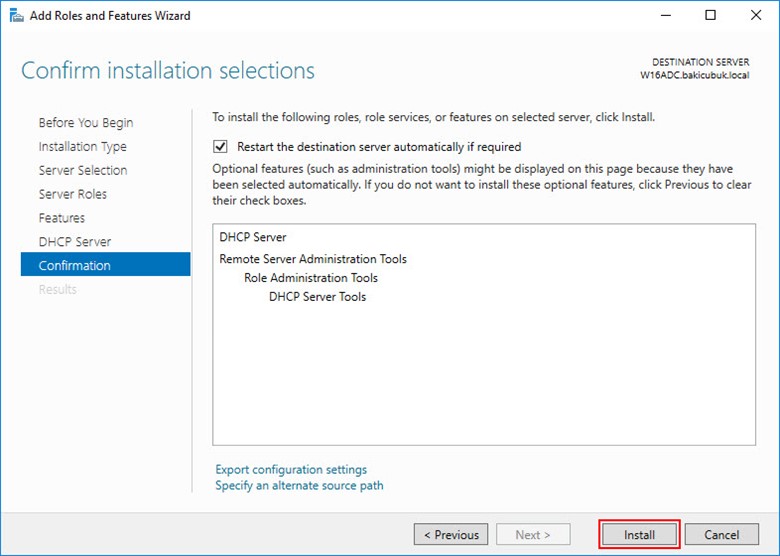Select DHCP Server Tools item

317,297
